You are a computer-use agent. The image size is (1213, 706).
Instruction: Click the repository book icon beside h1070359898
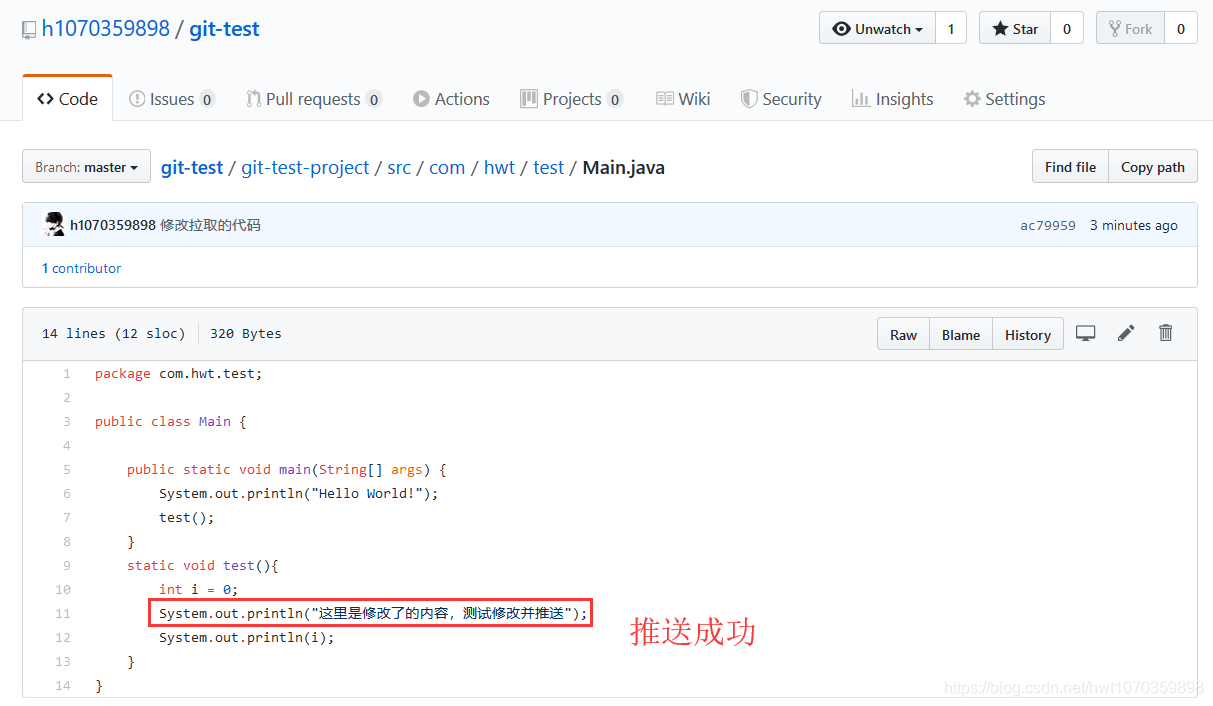point(29,30)
